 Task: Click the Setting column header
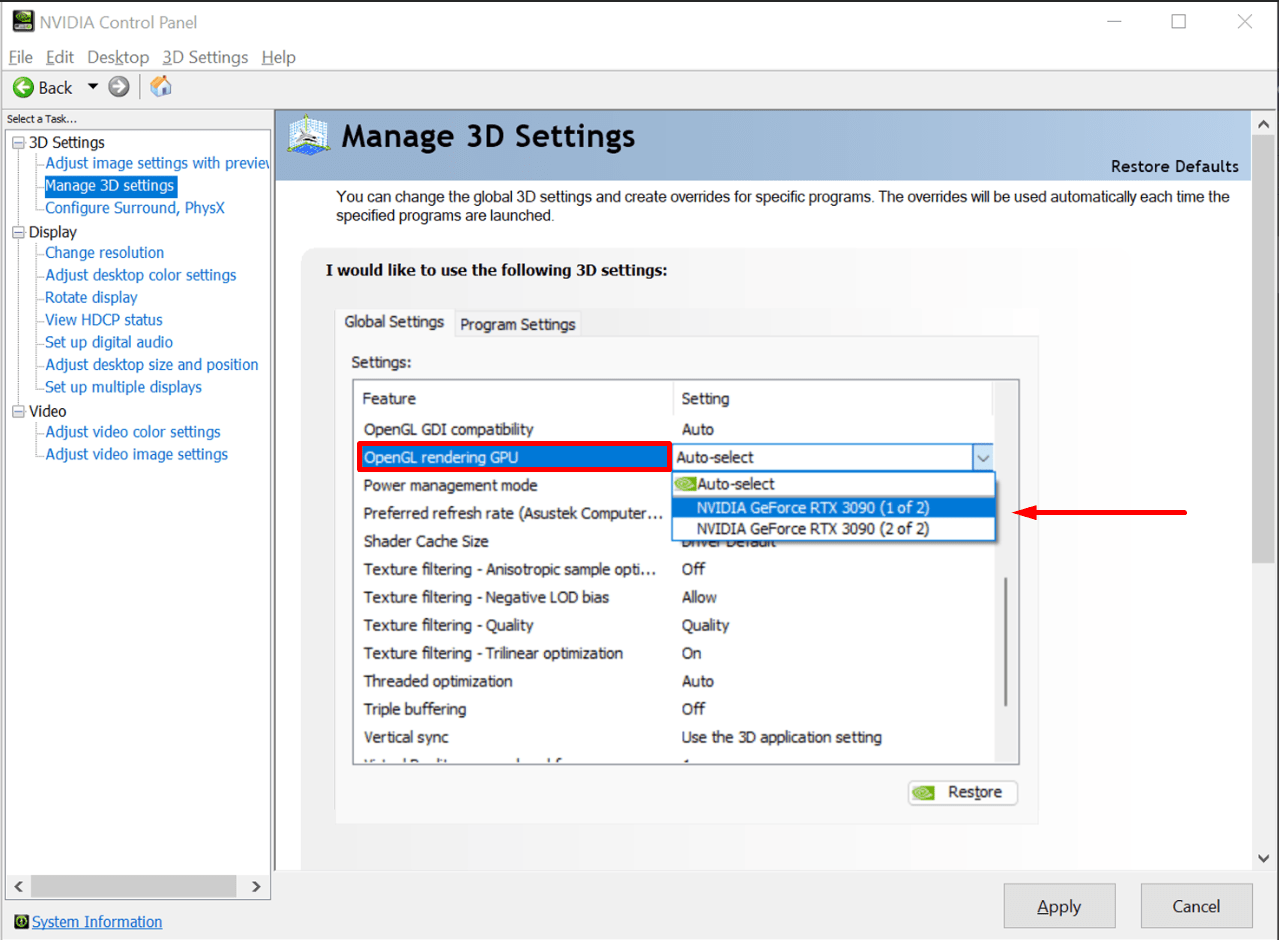[833, 399]
